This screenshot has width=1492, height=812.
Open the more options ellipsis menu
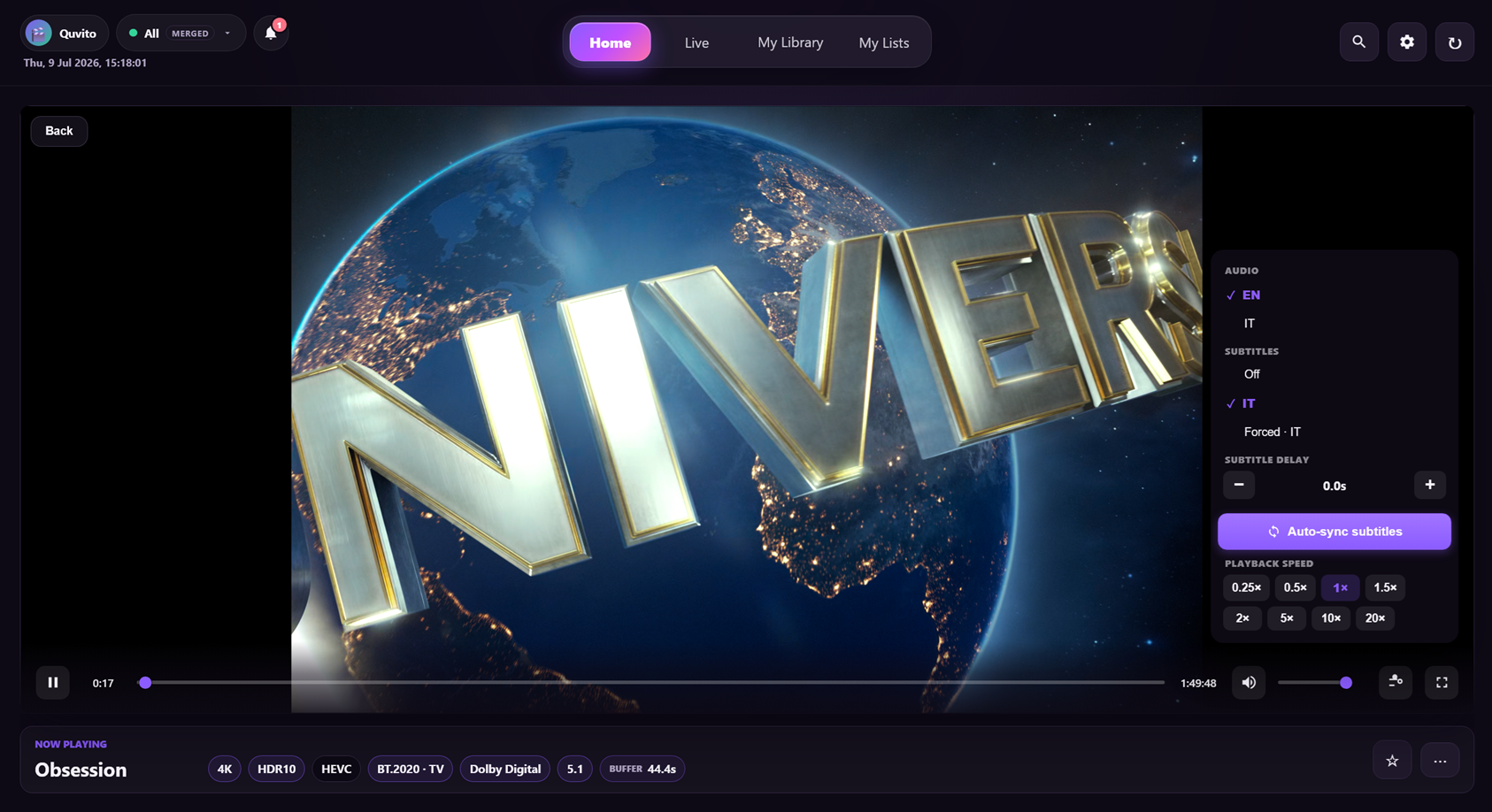click(x=1440, y=761)
